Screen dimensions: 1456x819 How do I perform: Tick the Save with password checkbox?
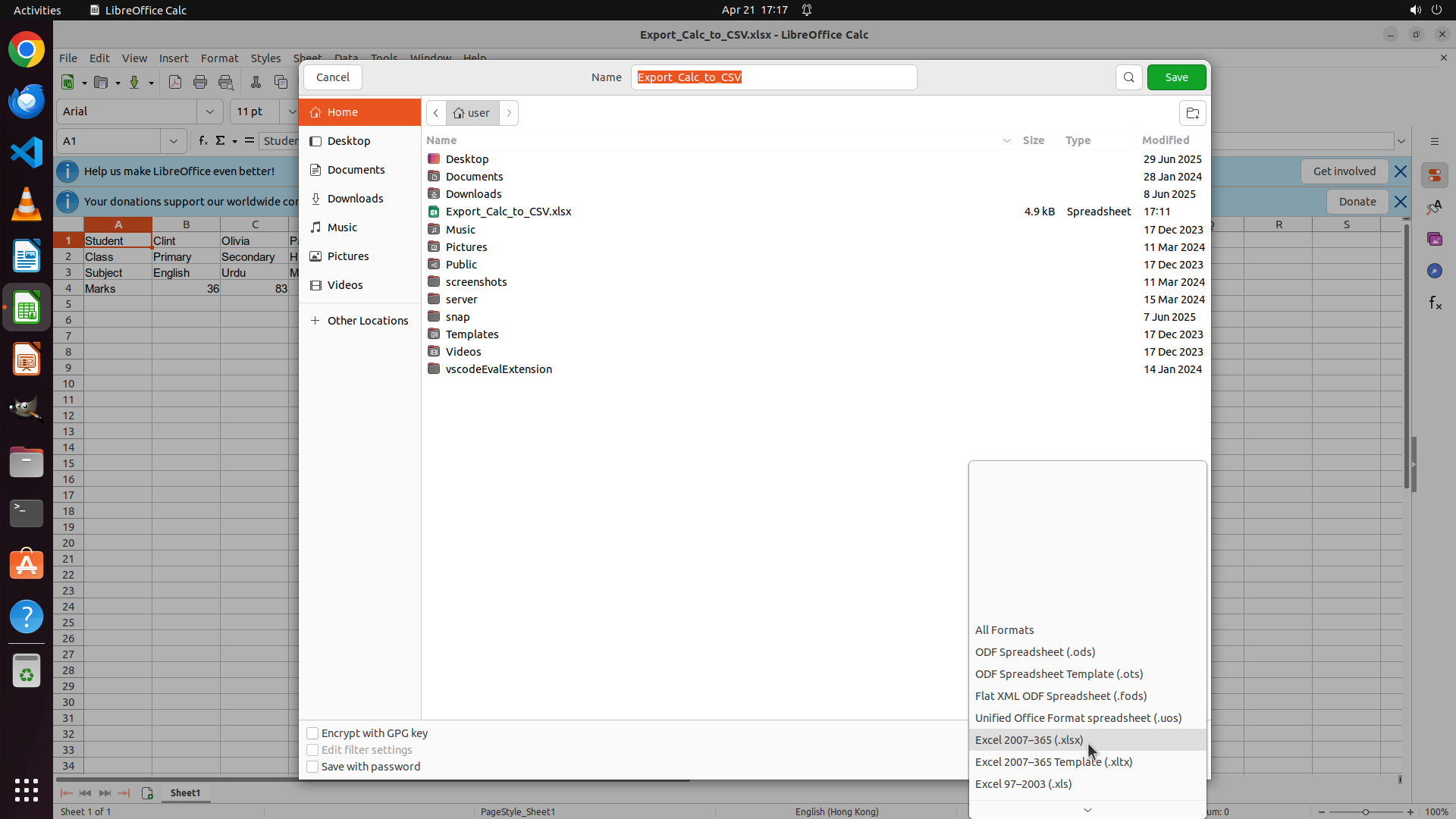point(312,767)
